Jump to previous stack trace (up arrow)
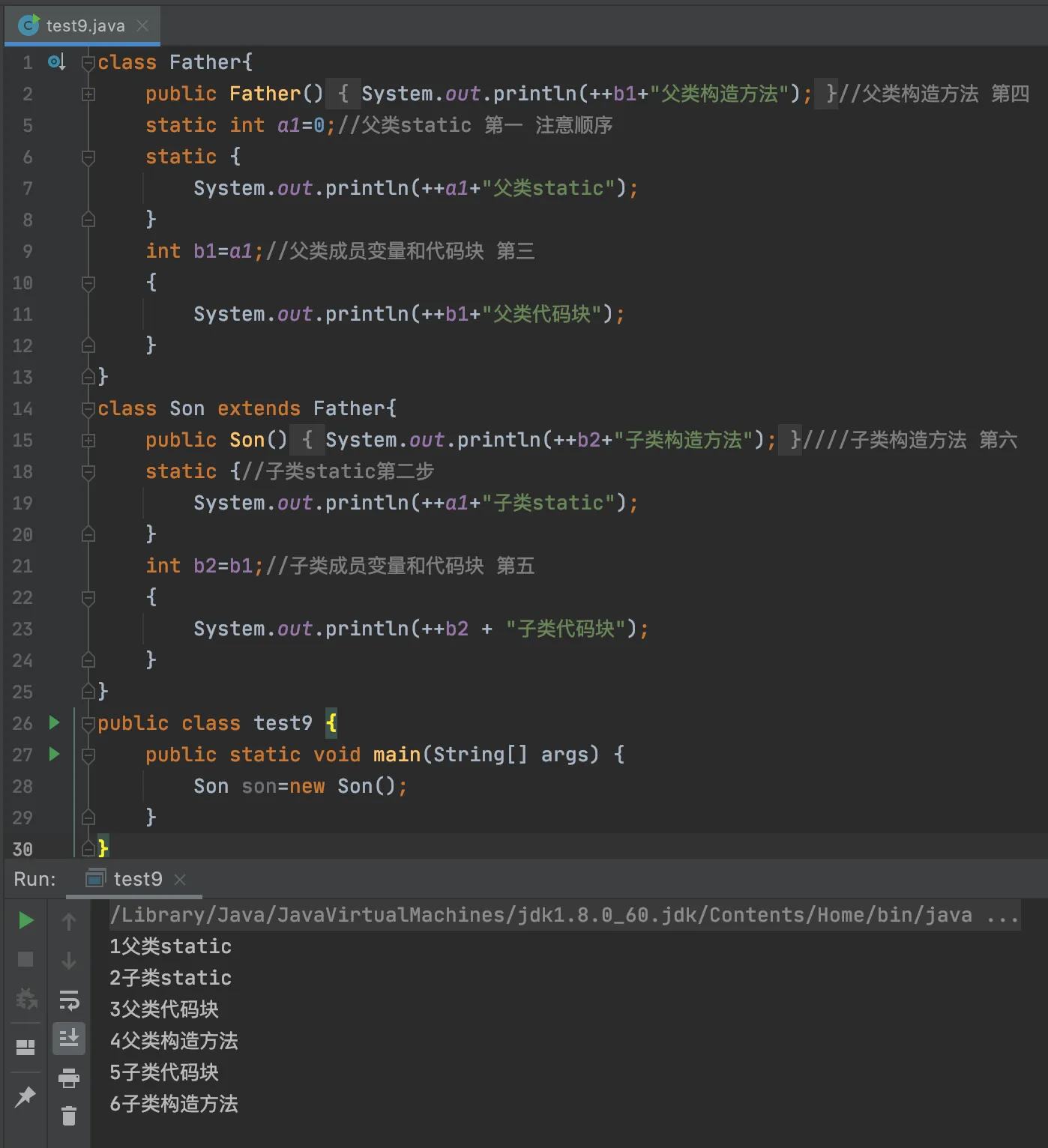 [x=69, y=921]
